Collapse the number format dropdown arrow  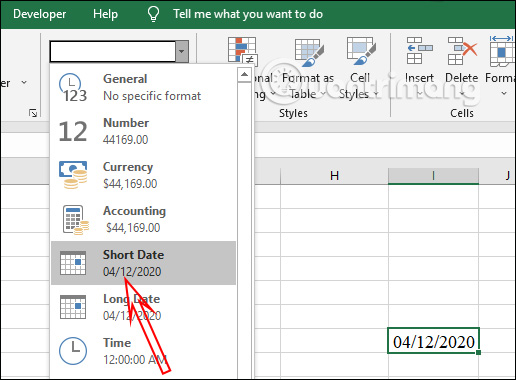182,51
